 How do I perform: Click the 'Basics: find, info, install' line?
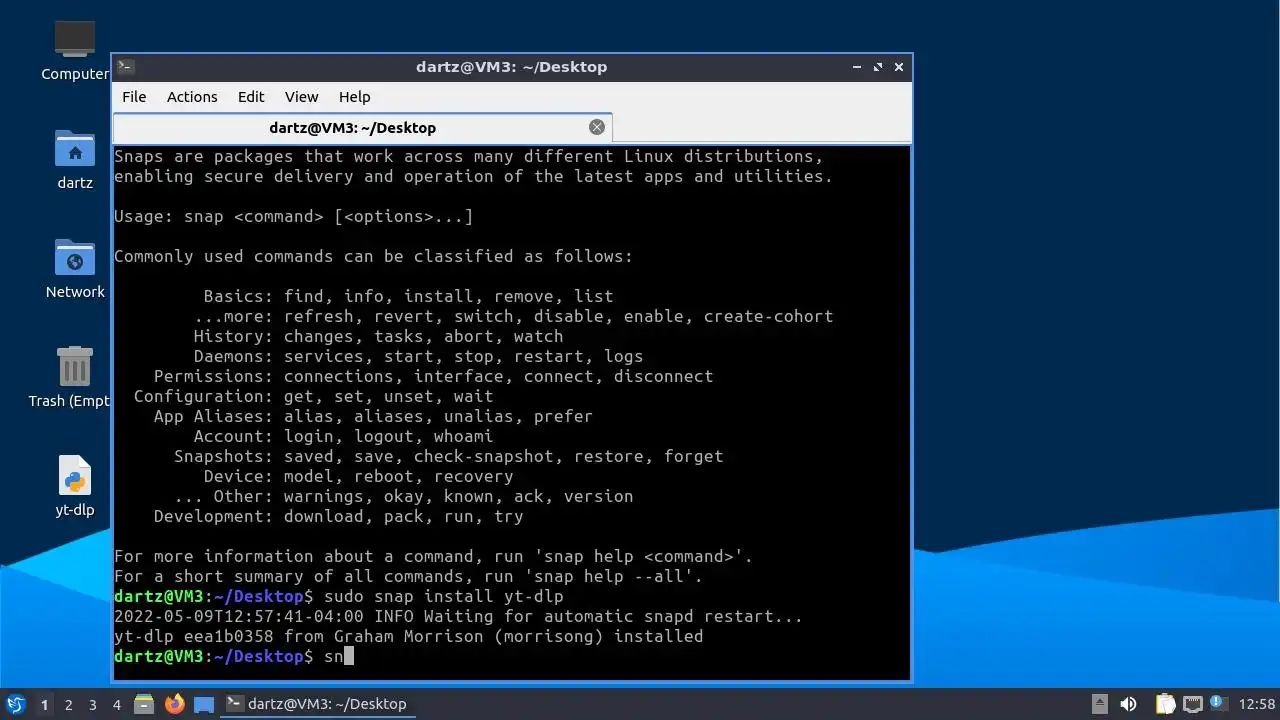(x=409, y=296)
